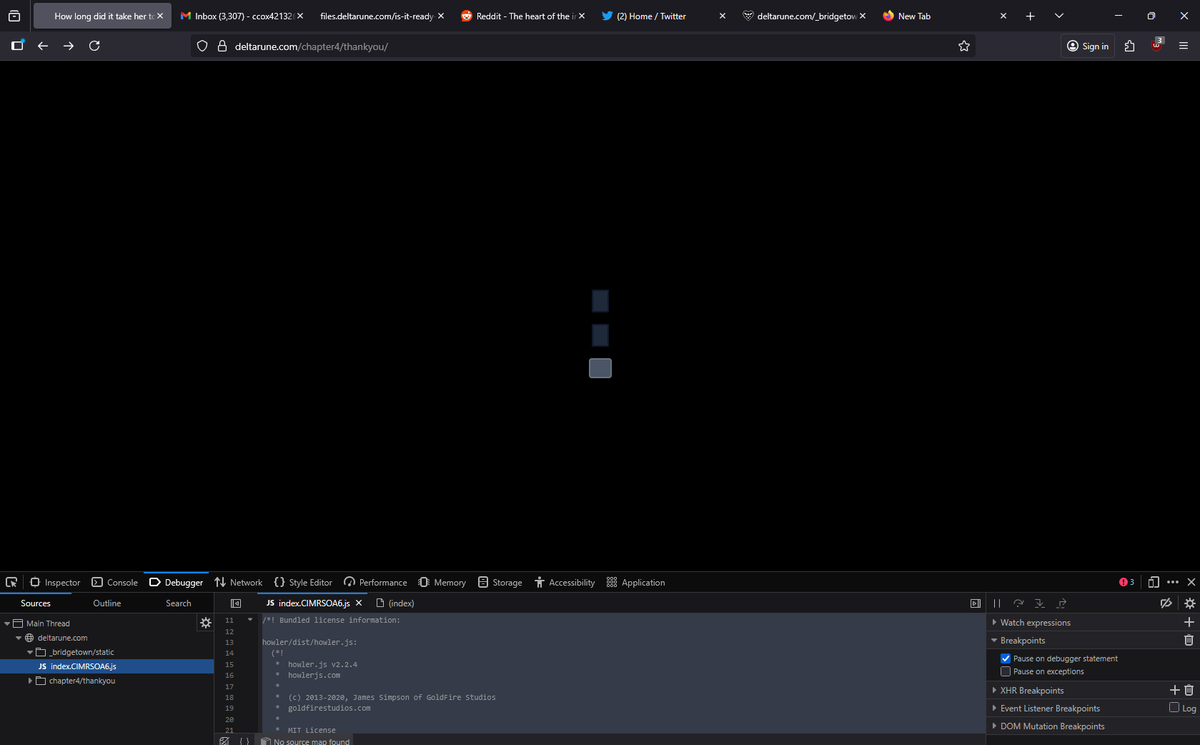Image resolution: width=1200 pixels, height=745 pixels.
Task: Collapse the Breakpoints section
Action: click(x=993, y=640)
